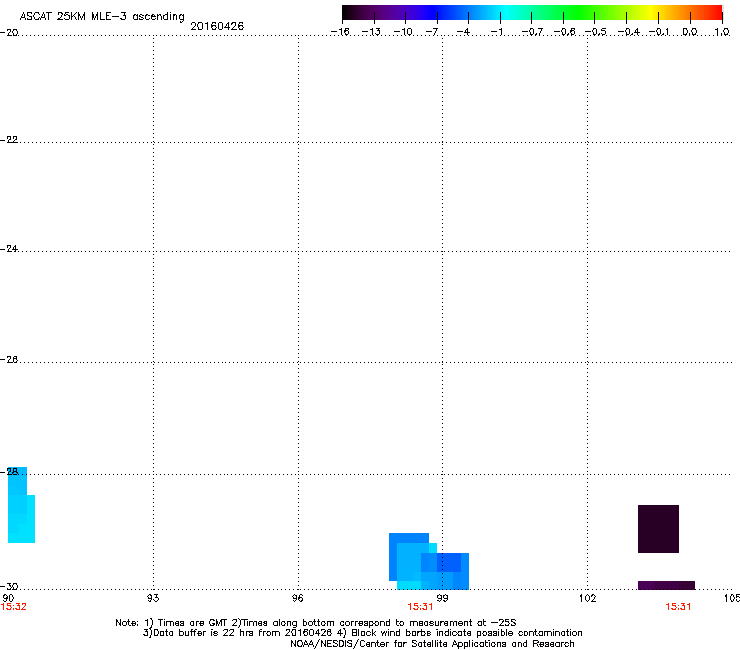The width and height of the screenshot is (740, 650).
Task: Click the thin purple strip at latitude -30
Action: [x=666, y=585]
